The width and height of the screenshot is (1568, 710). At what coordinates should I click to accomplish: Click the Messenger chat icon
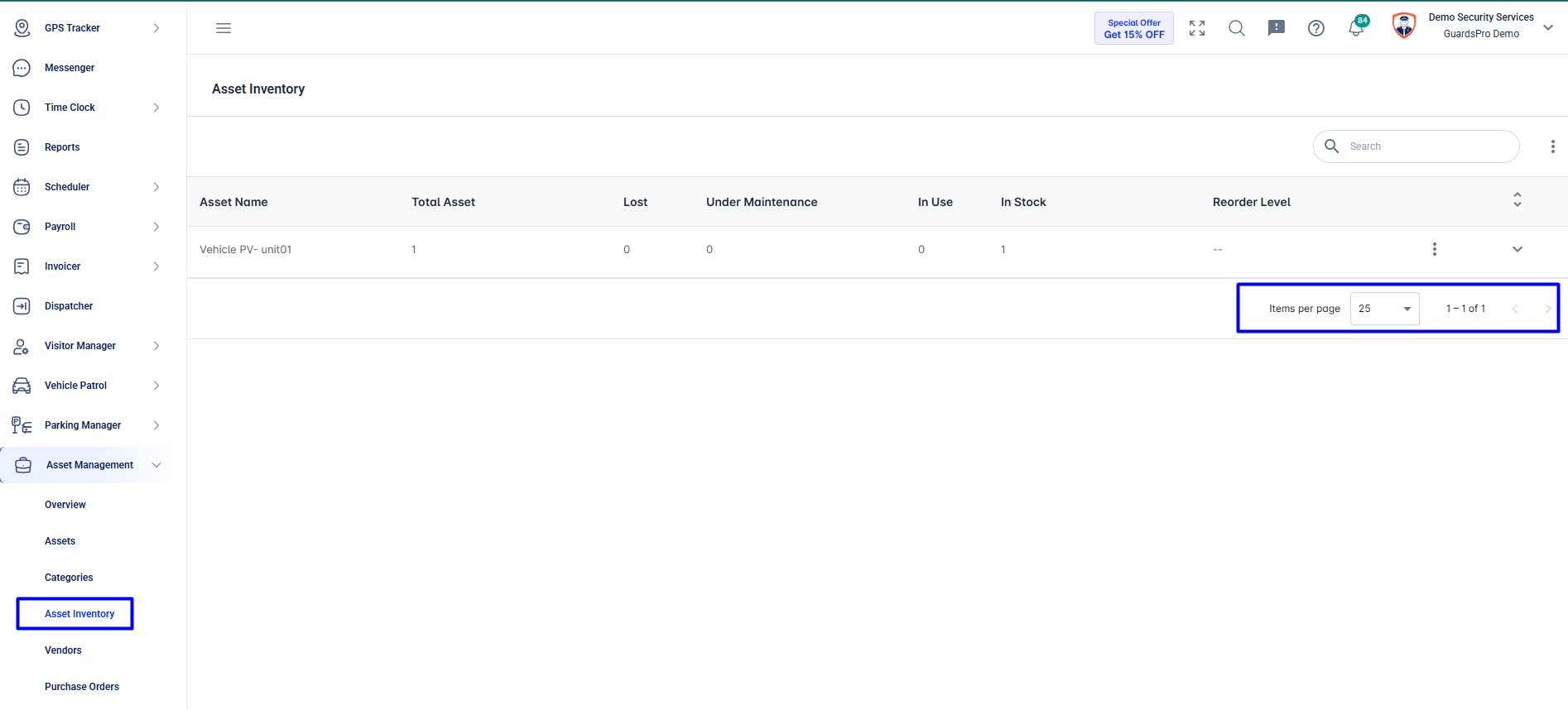(x=22, y=68)
